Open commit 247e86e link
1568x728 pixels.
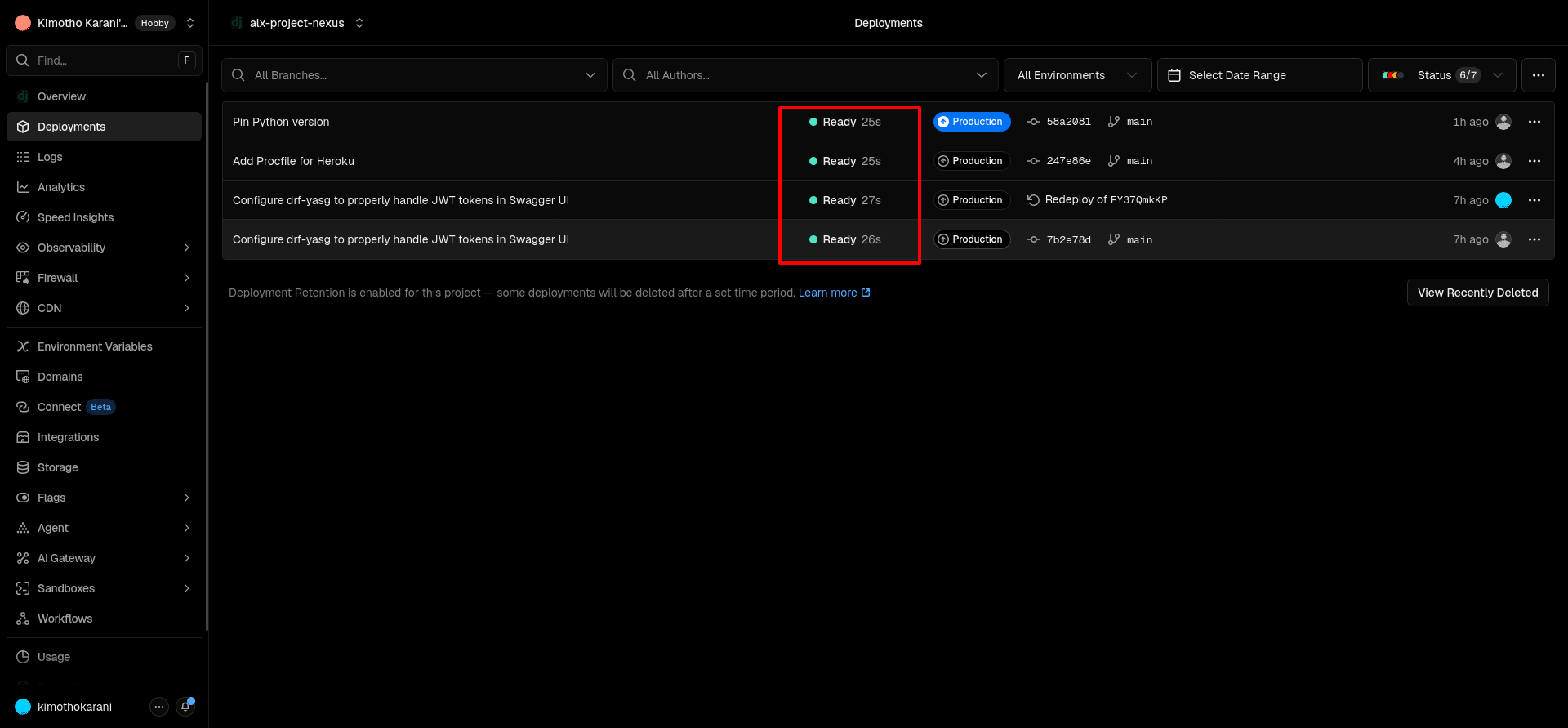tap(1059, 161)
